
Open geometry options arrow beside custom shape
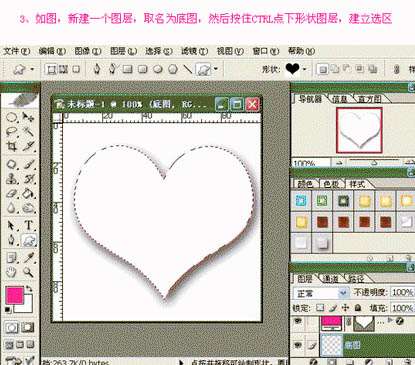(x=216, y=69)
